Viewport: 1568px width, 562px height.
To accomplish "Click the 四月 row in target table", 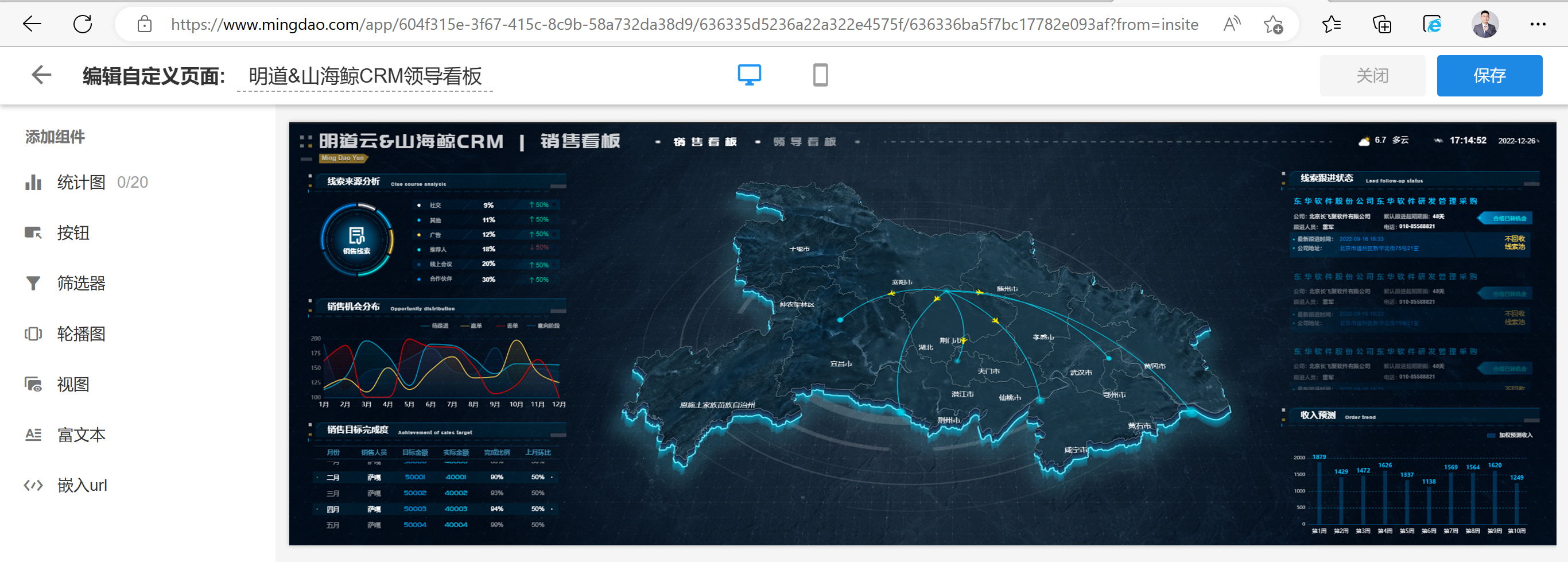I will point(435,509).
